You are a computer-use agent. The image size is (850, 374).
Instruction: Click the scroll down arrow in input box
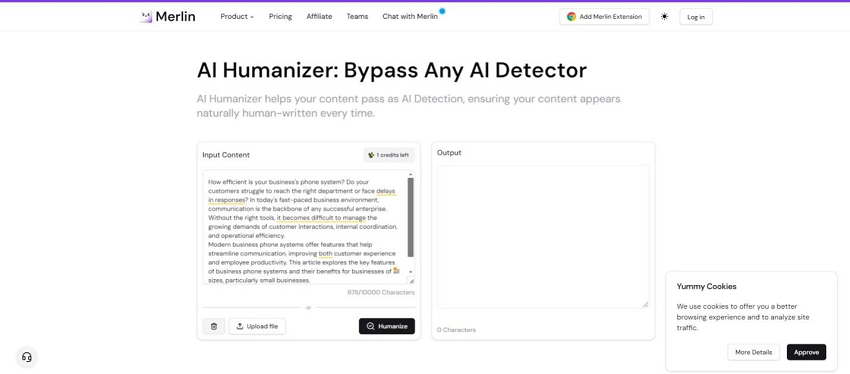(x=410, y=272)
